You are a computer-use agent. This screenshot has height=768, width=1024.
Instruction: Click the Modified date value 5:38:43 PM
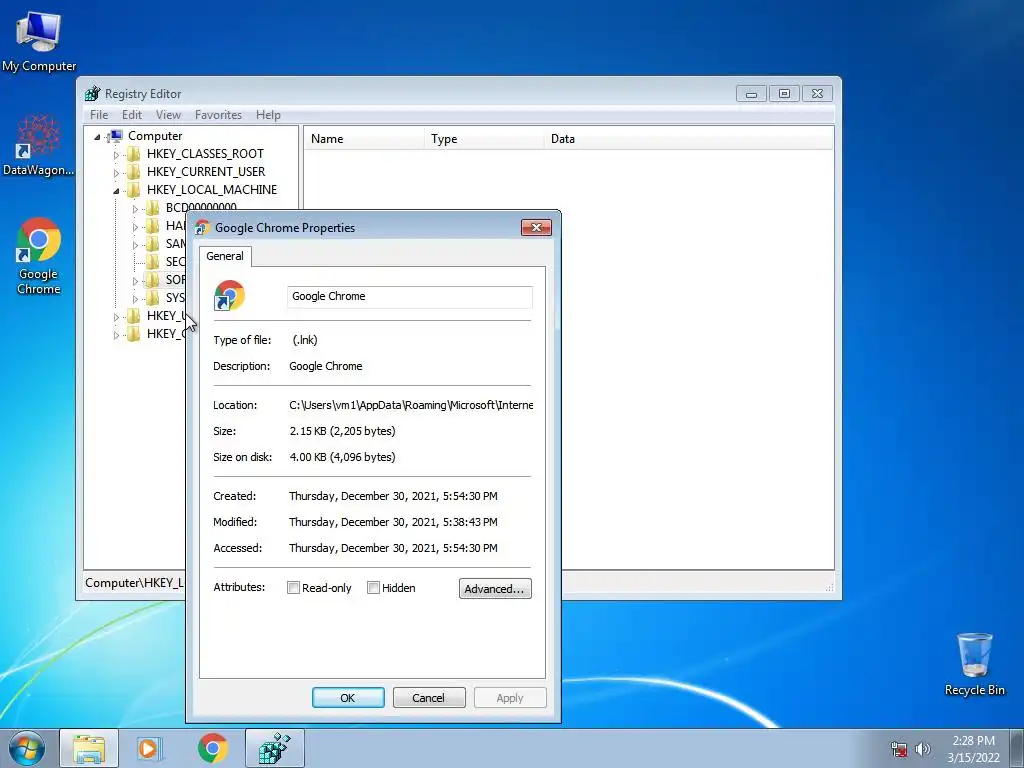click(x=393, y=522)
